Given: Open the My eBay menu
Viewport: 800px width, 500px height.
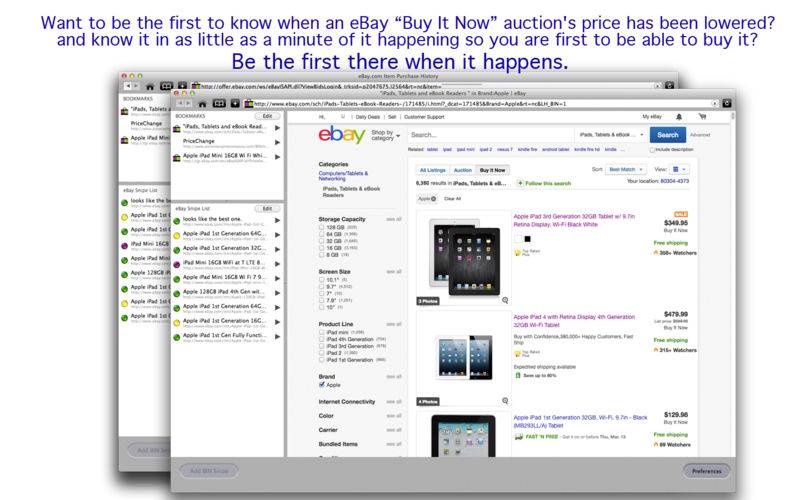Looking at the screenshot, I should click(652, 117).
